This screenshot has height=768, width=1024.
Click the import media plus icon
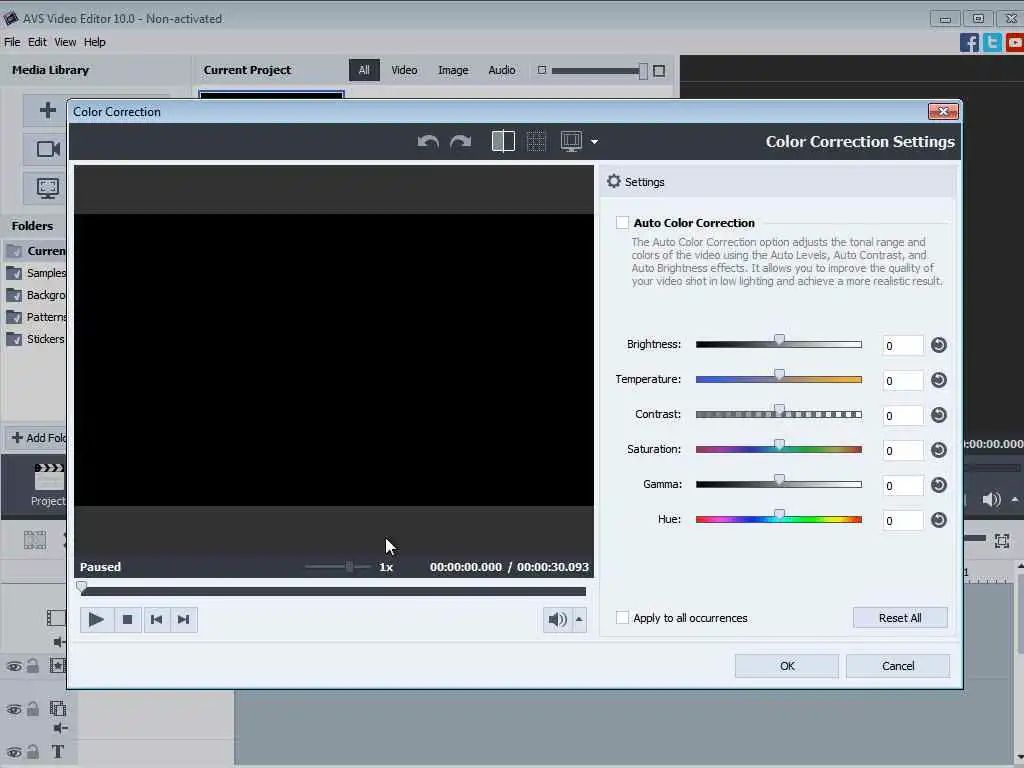pos(48,110)
